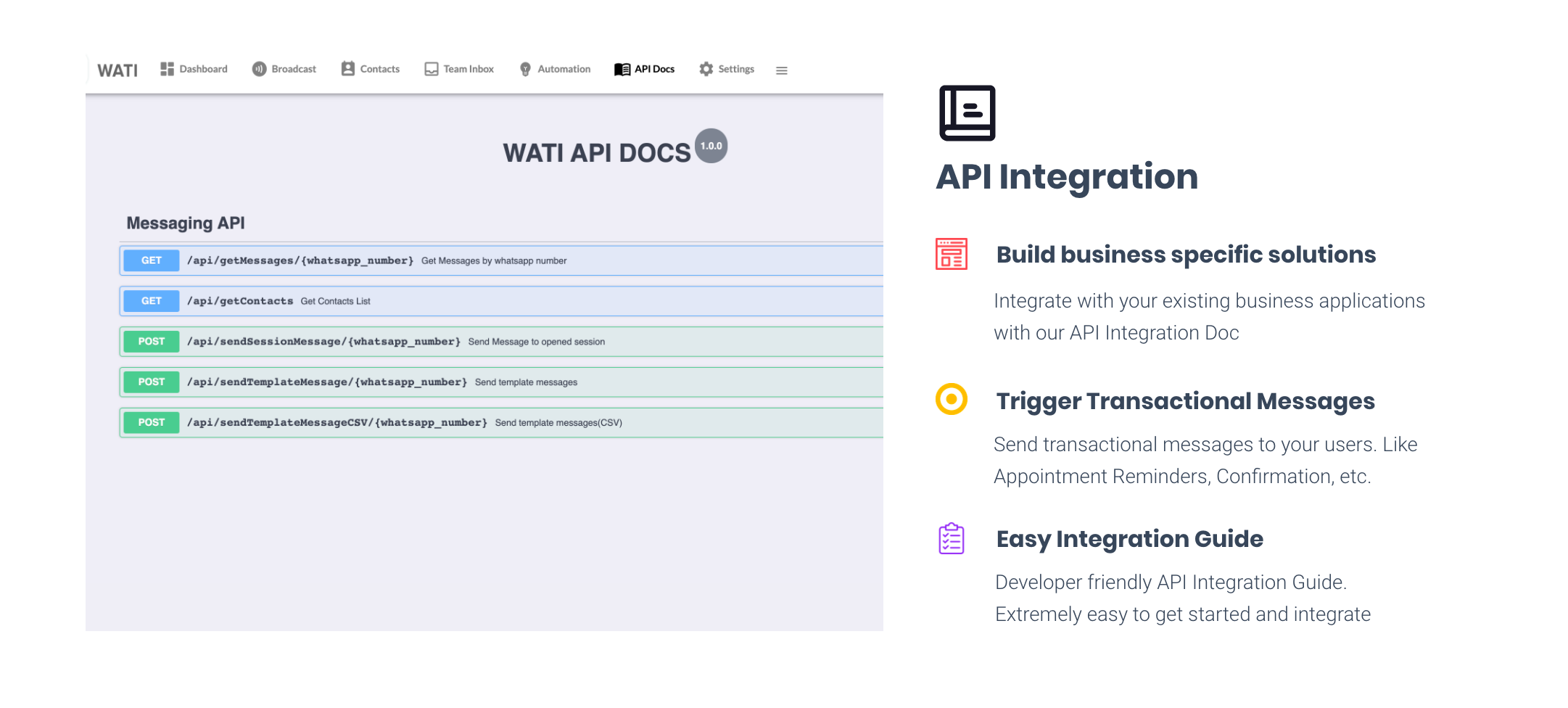Click the Team Inbox tray icon
The image size is (1568, 708).
coord(432,69)
